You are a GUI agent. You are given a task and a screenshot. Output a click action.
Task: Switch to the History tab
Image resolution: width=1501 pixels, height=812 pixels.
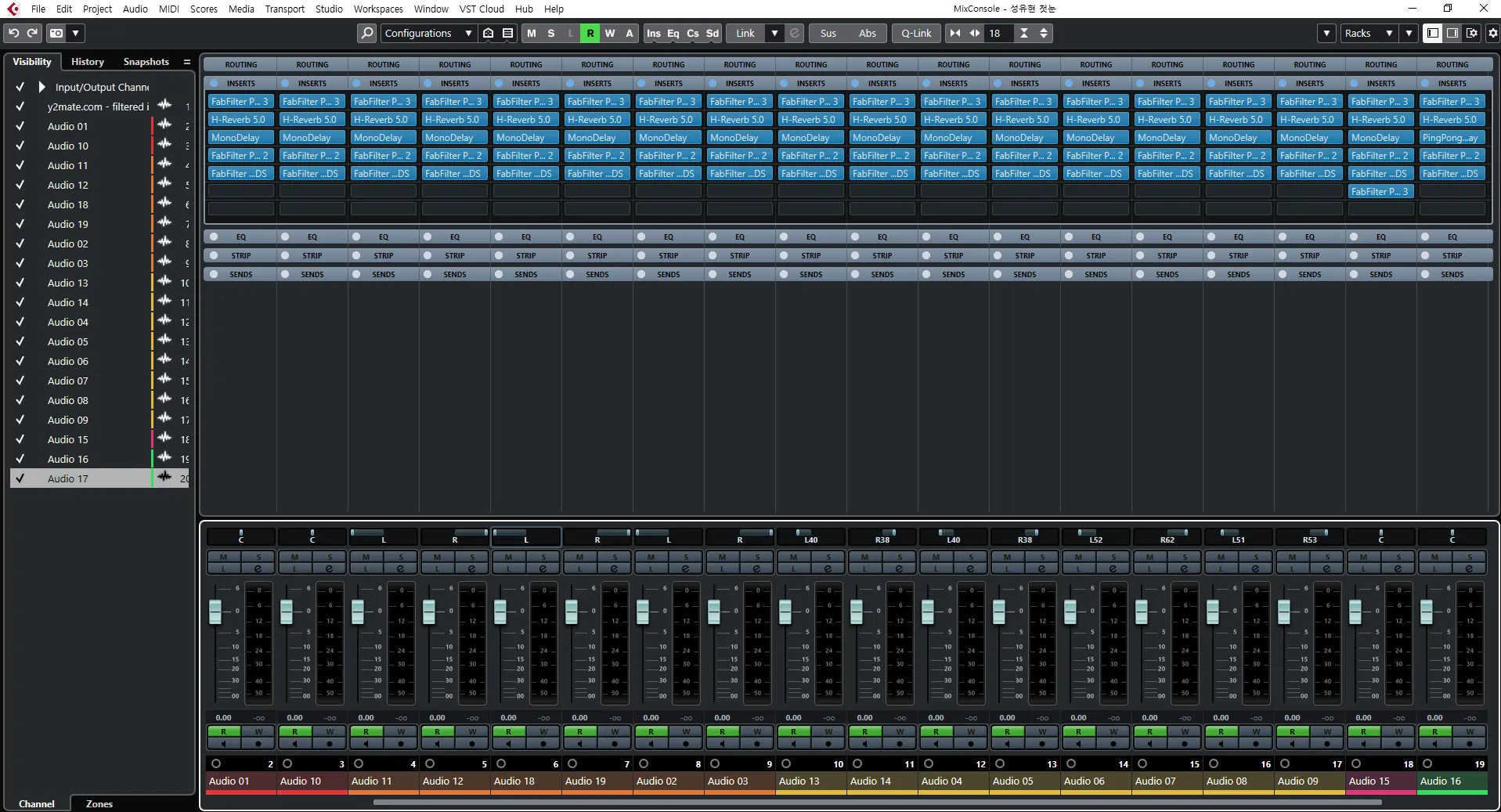coord(87,61)
